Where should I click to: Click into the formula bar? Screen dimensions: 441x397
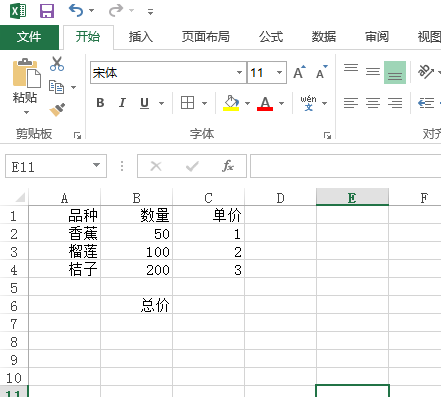345,166
